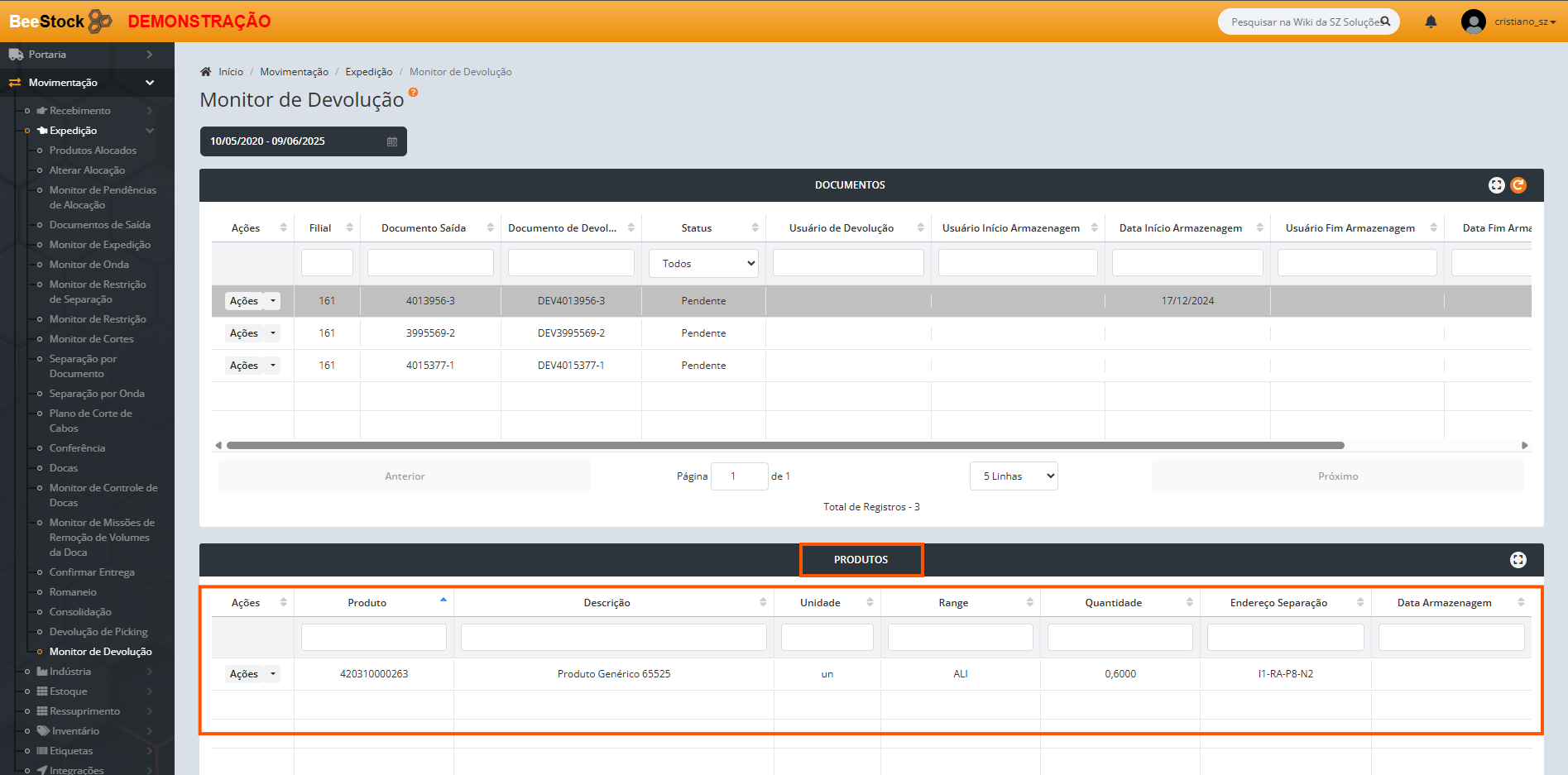Click the calendar icon in date range field
Image resolution: width=1568 pixels, height=775 pixels.
[x=392, y=141]
